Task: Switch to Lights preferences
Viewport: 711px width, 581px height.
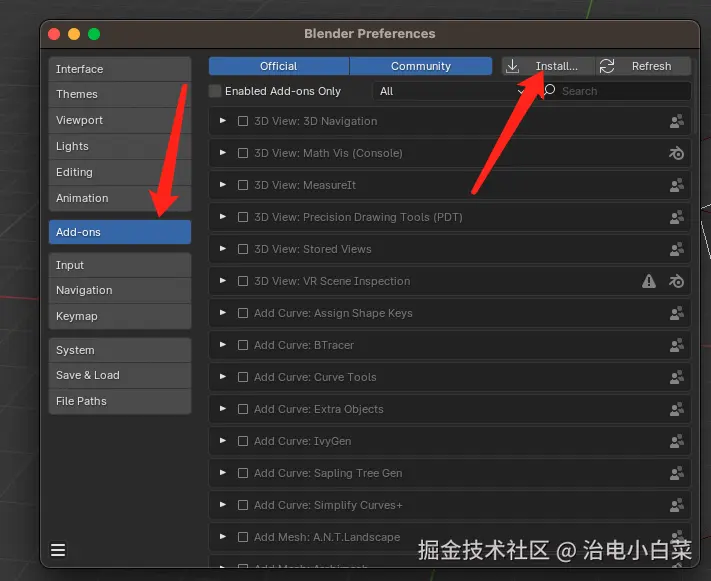Action: (120, 146)
